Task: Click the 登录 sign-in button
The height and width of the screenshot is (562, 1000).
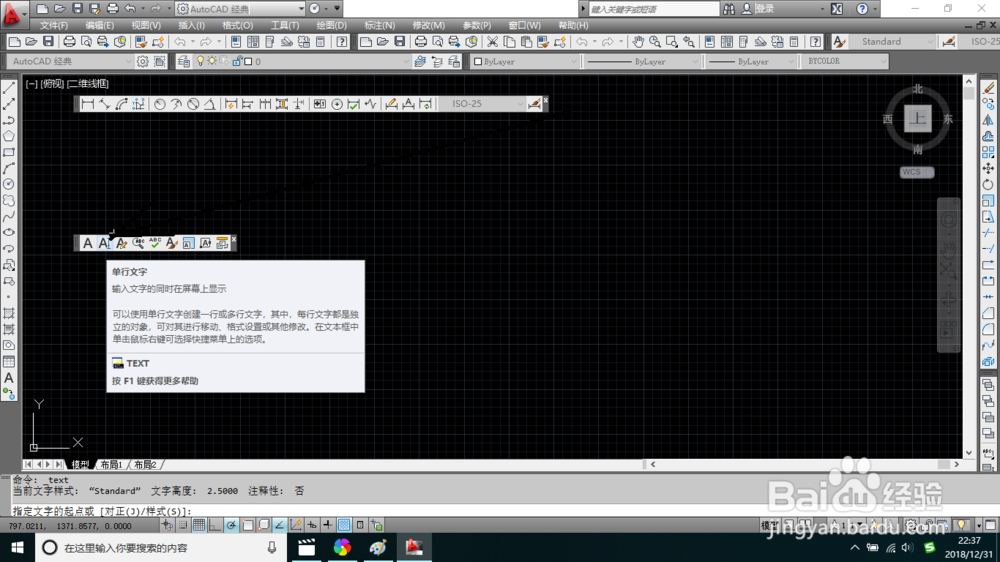Action: coord(758,9)
